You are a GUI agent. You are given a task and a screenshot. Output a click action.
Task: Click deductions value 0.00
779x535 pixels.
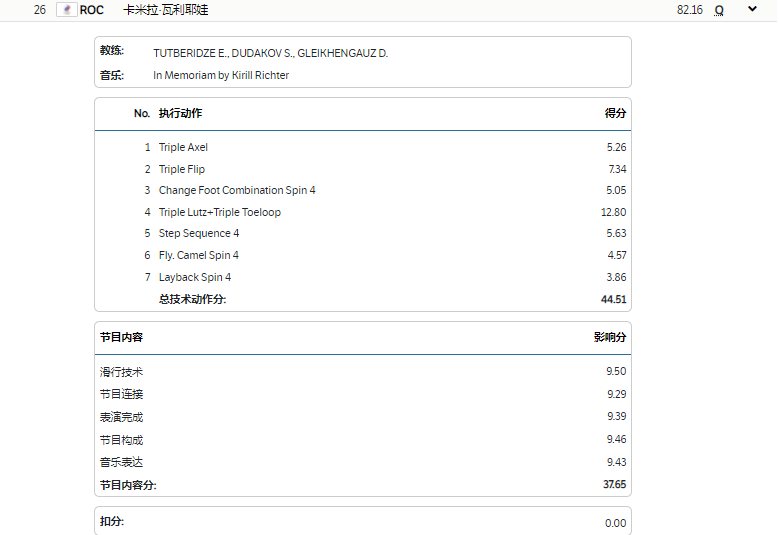616,523
